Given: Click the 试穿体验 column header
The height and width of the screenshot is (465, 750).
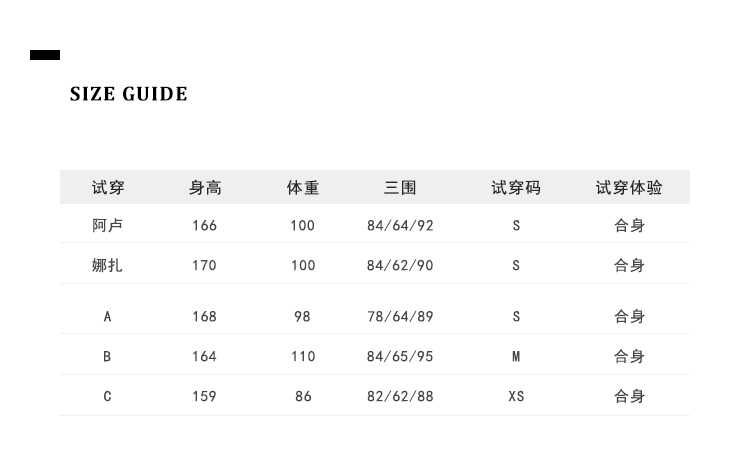Looking at the screenshot, I should [629, 187].
